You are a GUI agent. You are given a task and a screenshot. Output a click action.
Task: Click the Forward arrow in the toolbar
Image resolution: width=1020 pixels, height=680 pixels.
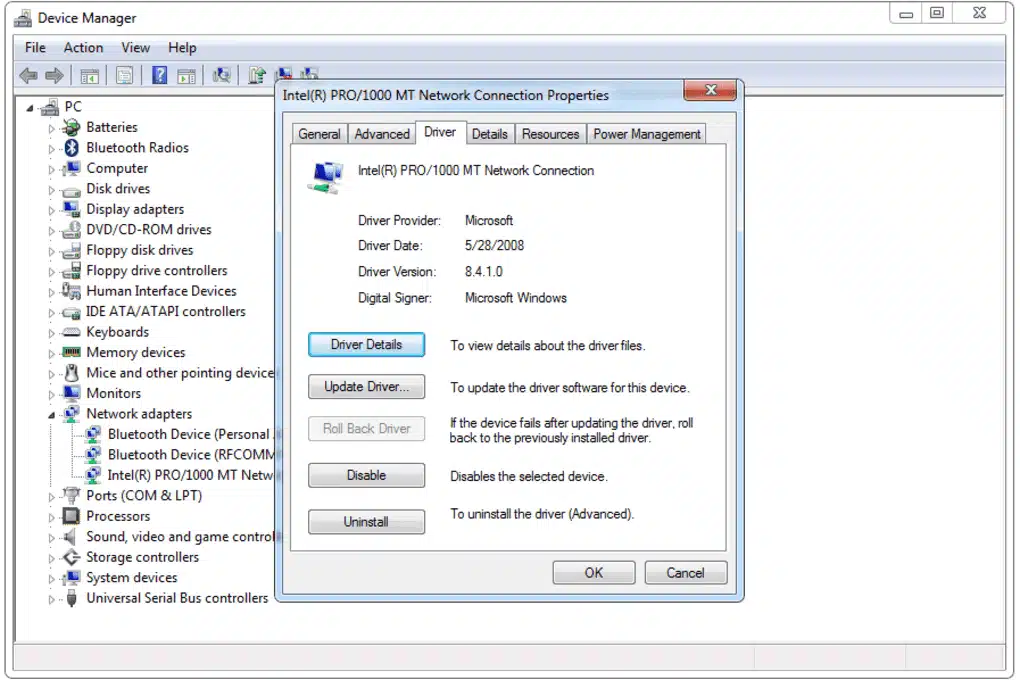[x=55, y=75]
